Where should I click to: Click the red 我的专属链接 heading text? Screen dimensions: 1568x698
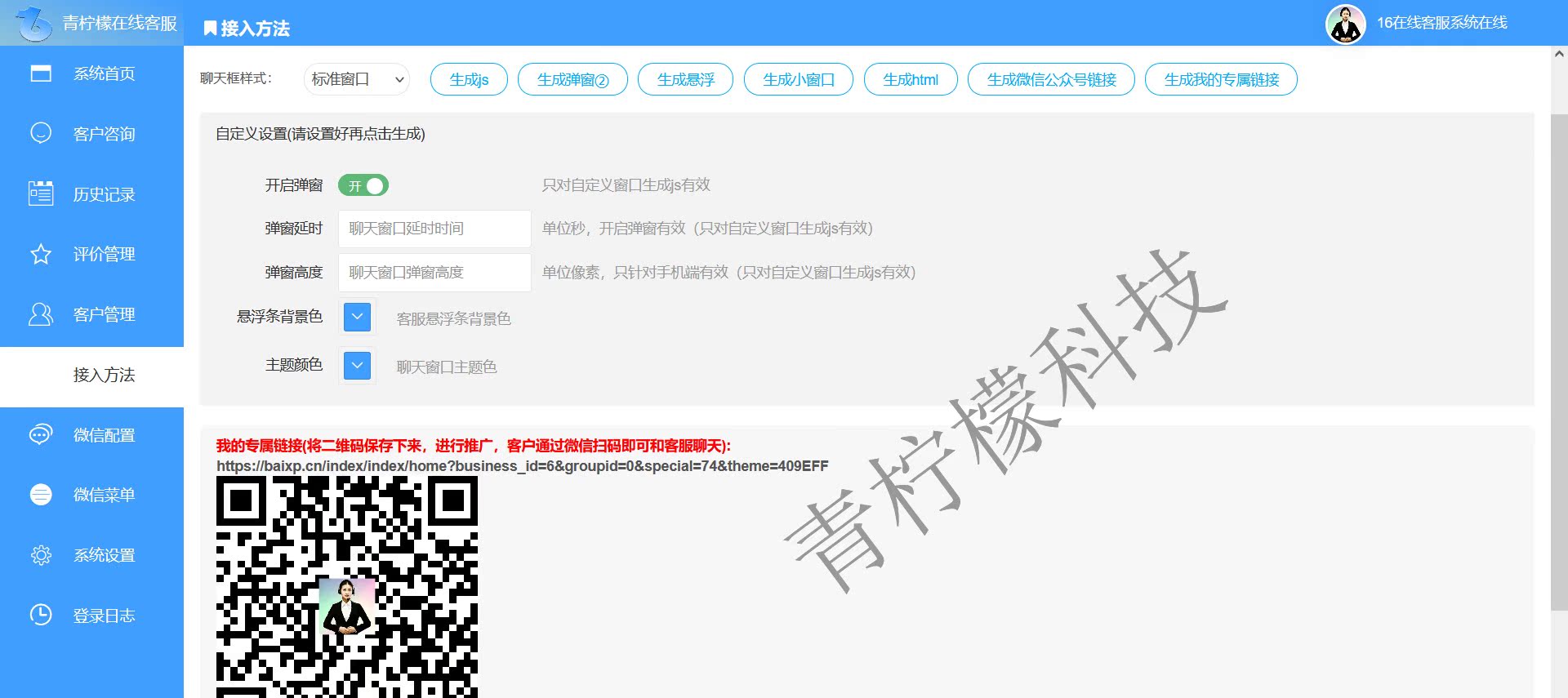(x=473, y=446)
